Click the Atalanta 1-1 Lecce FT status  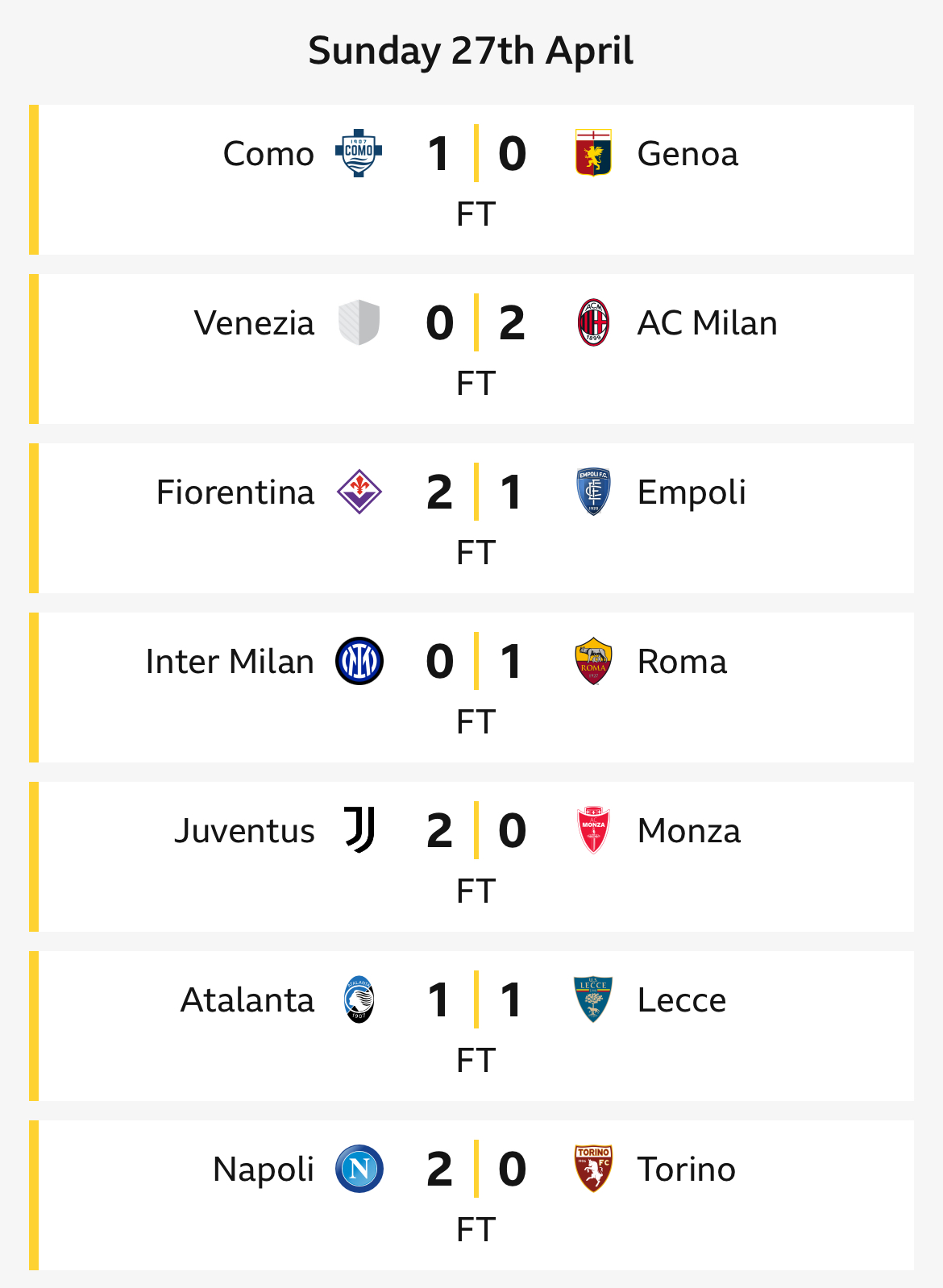[476, 1061]
